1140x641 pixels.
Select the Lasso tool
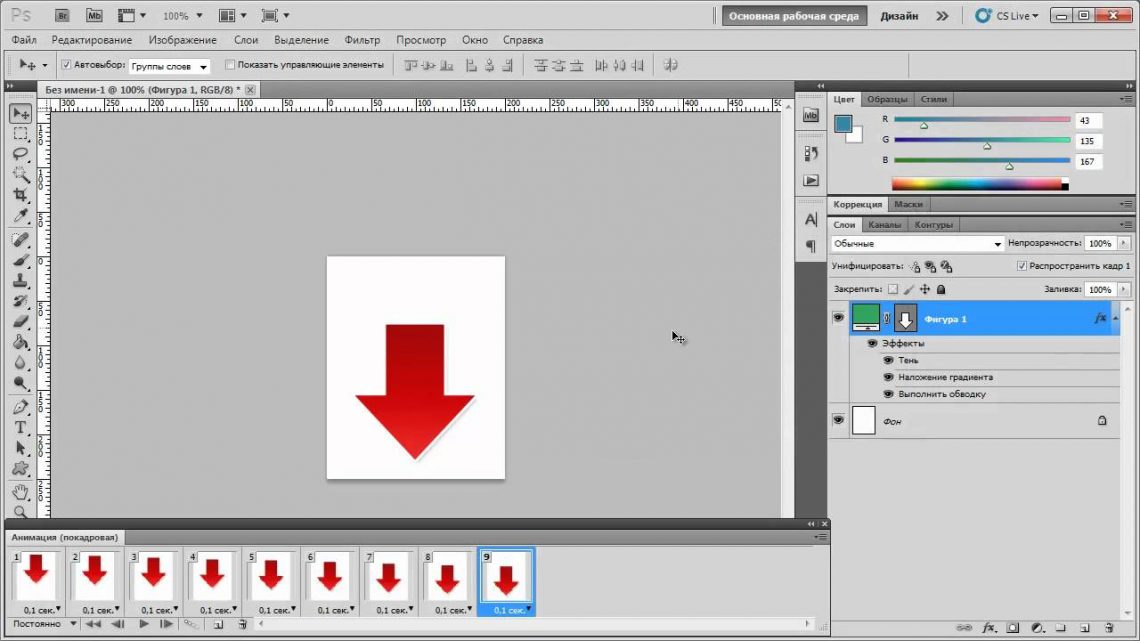[x=20, y=154]
